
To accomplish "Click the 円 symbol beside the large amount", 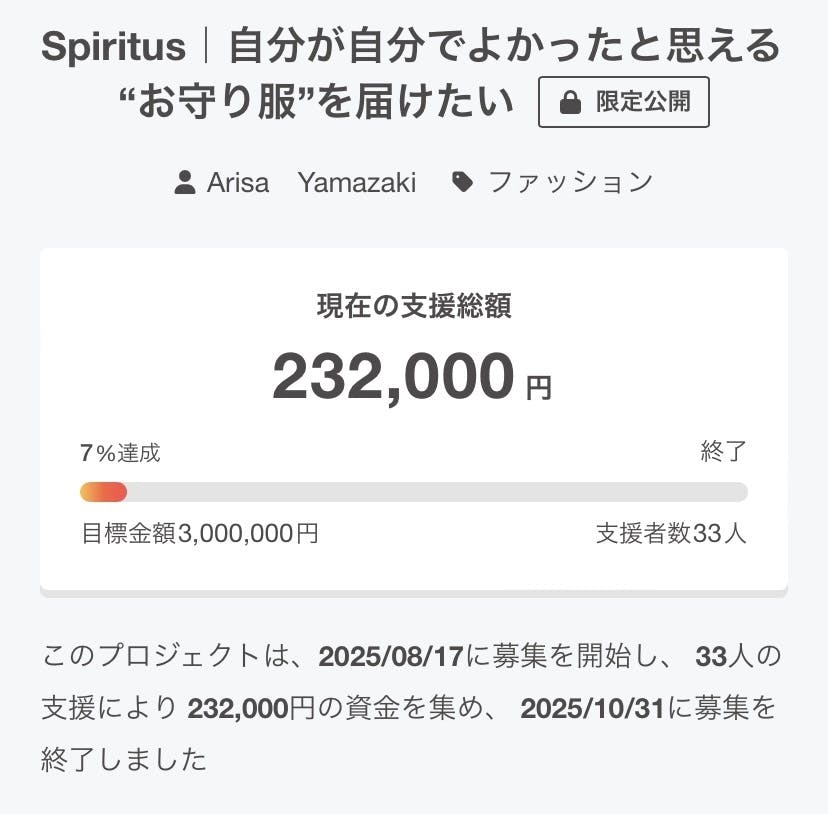I will pos(539,388).
